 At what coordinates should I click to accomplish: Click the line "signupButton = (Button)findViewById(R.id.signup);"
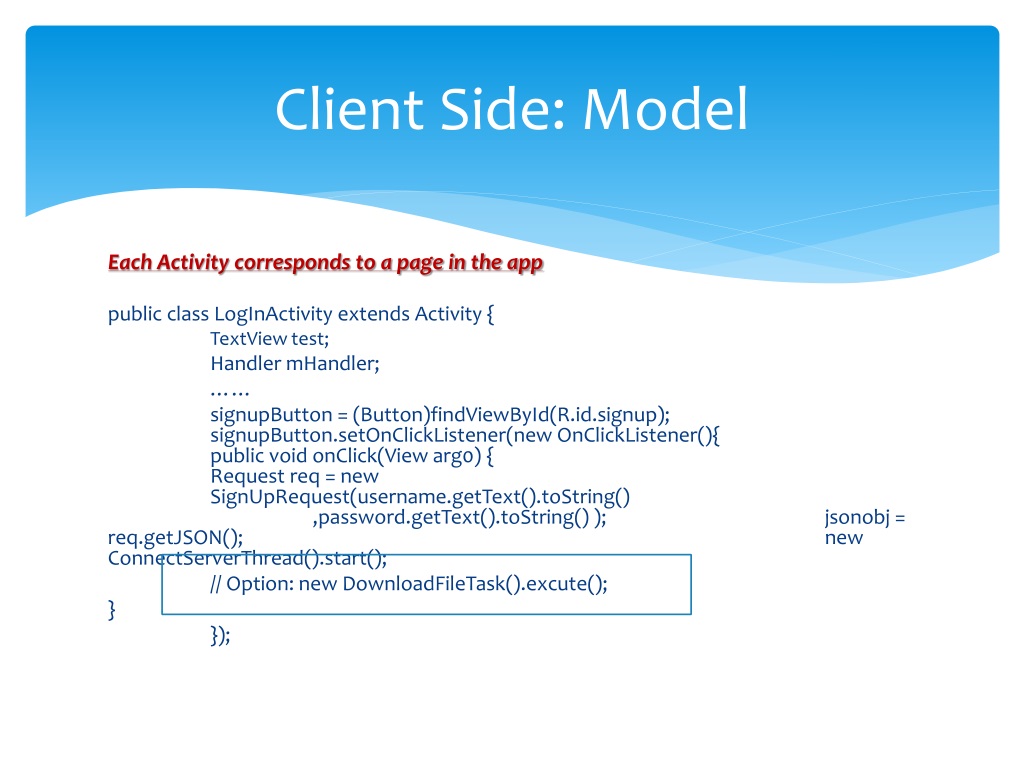point(440,415)
